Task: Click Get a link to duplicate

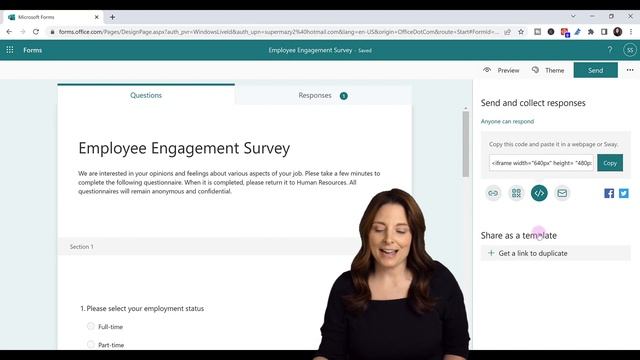Action: point(556,253)
